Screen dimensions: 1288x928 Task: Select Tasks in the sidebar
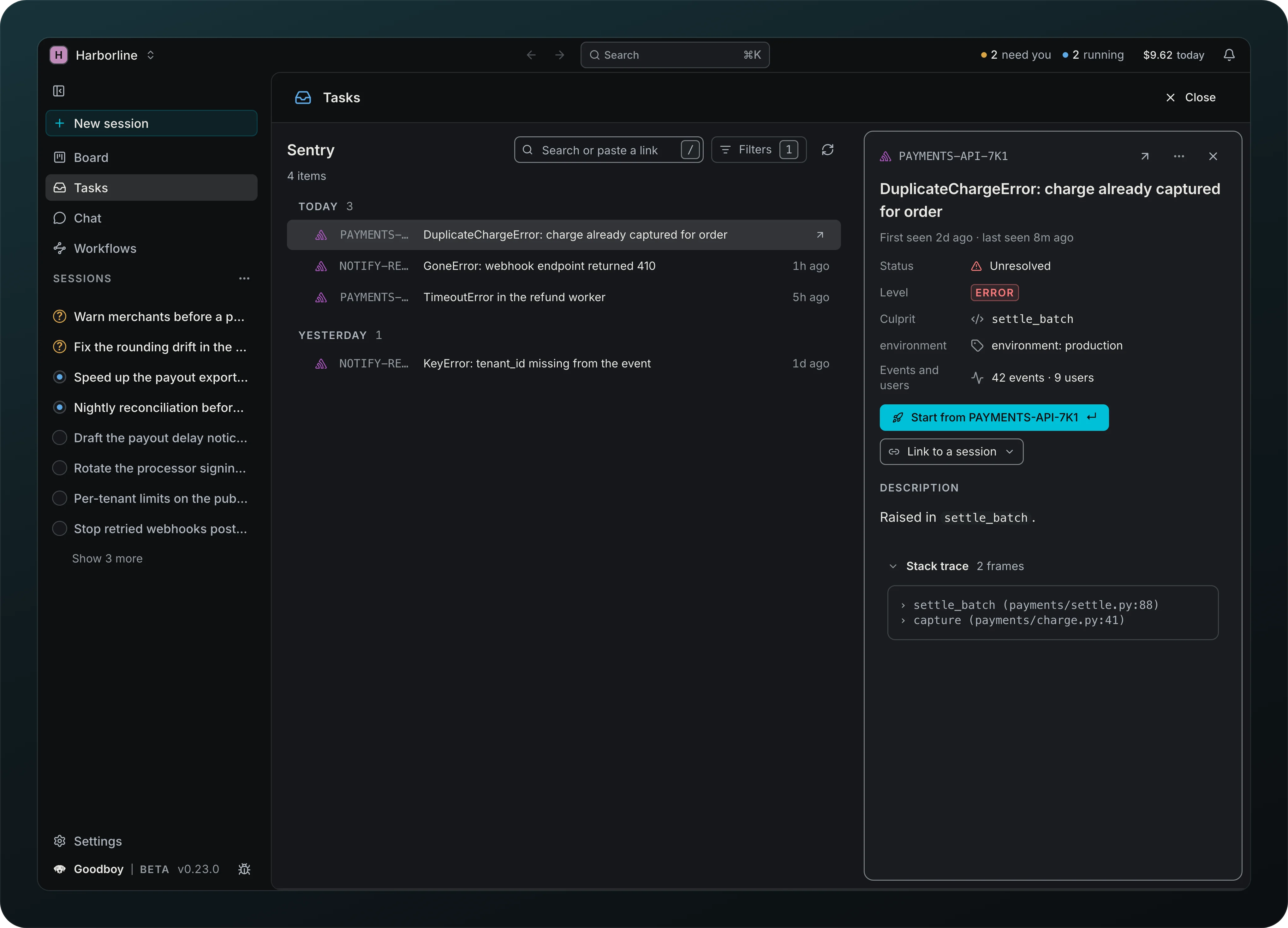tap(151, 187)
